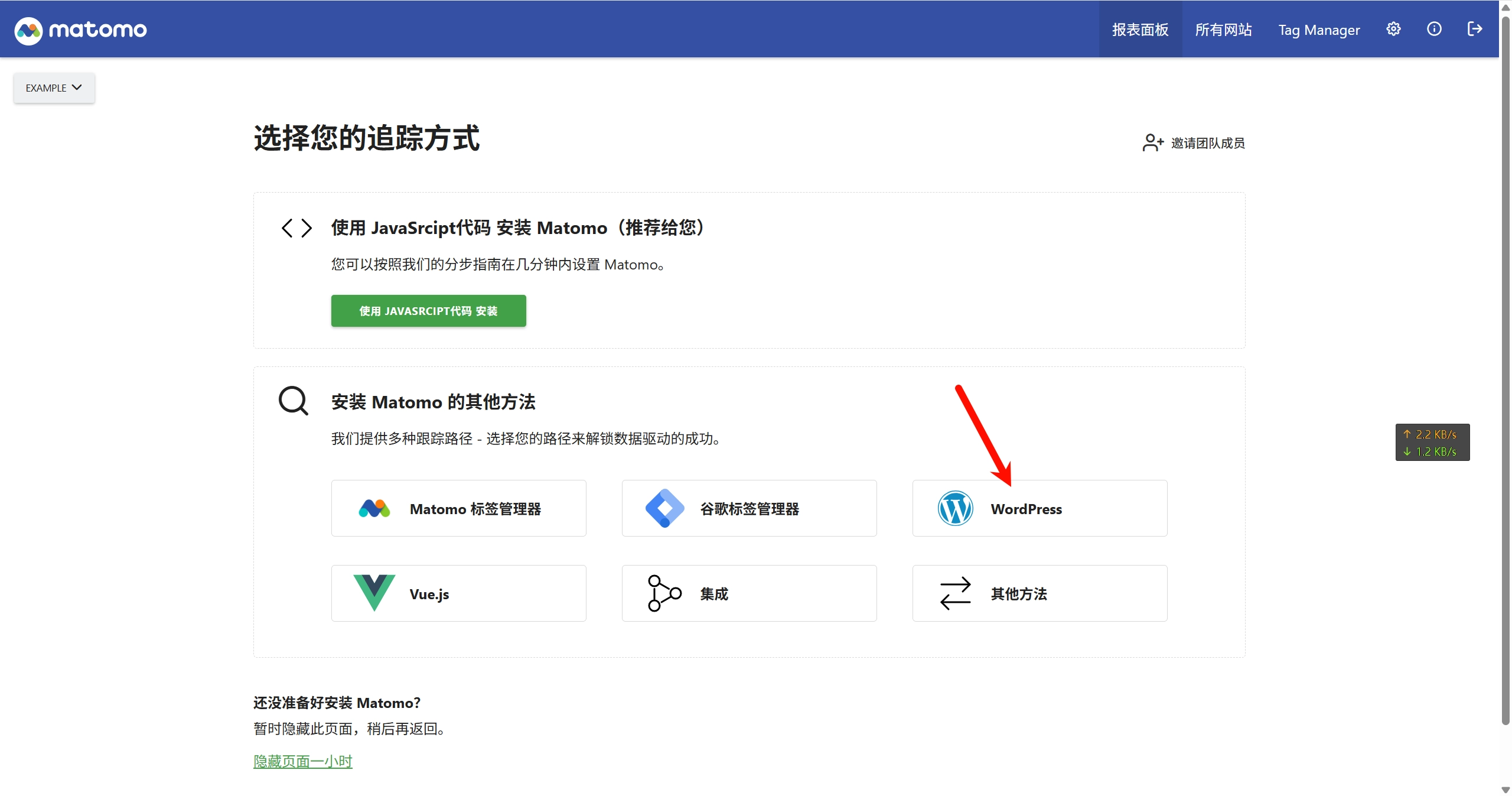1512x796 pixels.
Task: Click description 您可以按照我们的分步指南
Action: (498, 264)
